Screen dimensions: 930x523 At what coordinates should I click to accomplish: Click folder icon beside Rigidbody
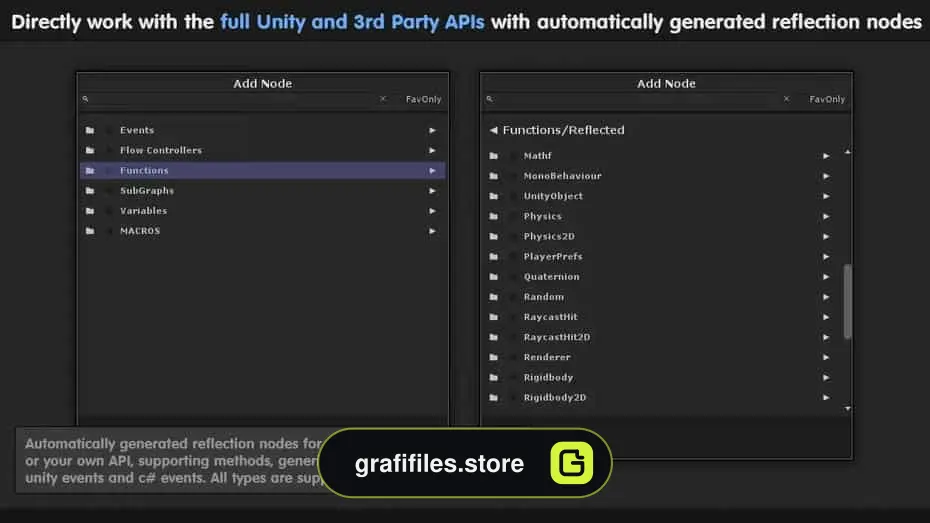493,378
